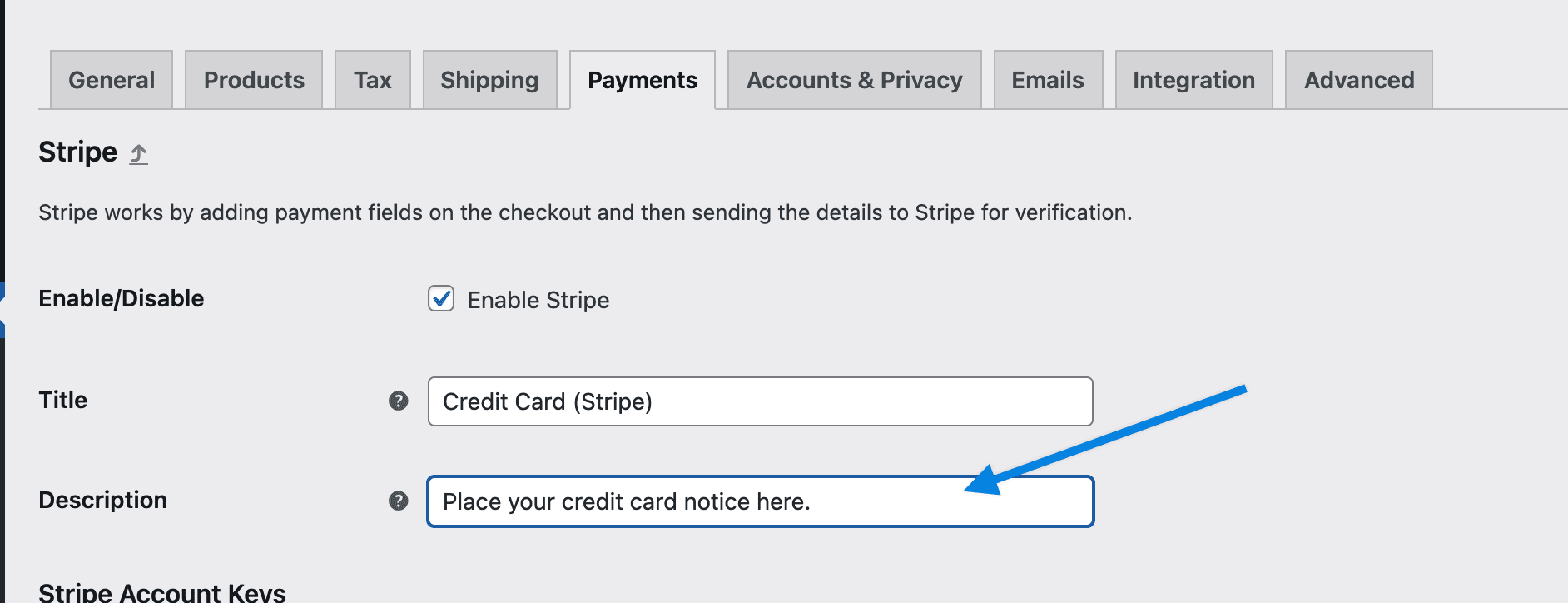Click the Enable/Disable row label
This screenshot has width=1568, height=603.
[122, 298]
